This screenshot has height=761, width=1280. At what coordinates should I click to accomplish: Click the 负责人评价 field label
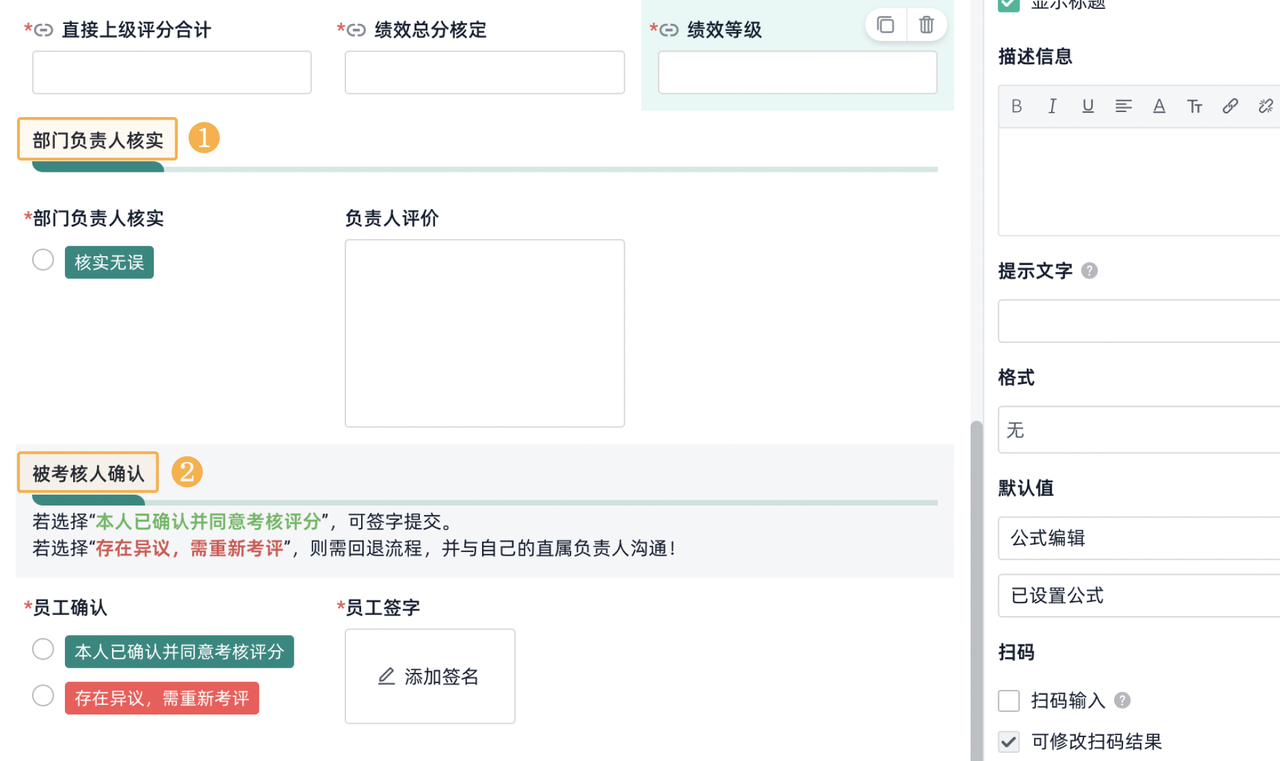[x=392, y=218]
